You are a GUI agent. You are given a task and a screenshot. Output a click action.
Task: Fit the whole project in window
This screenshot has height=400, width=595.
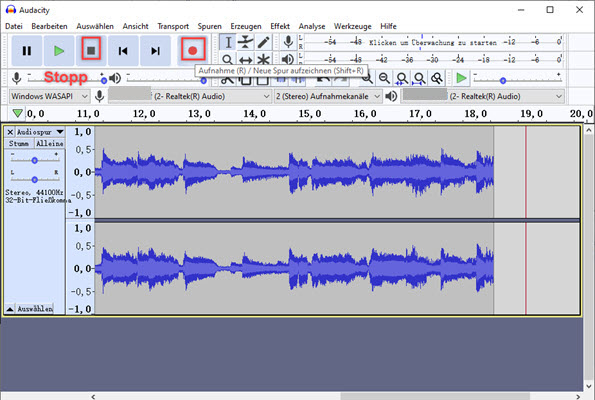point(419,78)
